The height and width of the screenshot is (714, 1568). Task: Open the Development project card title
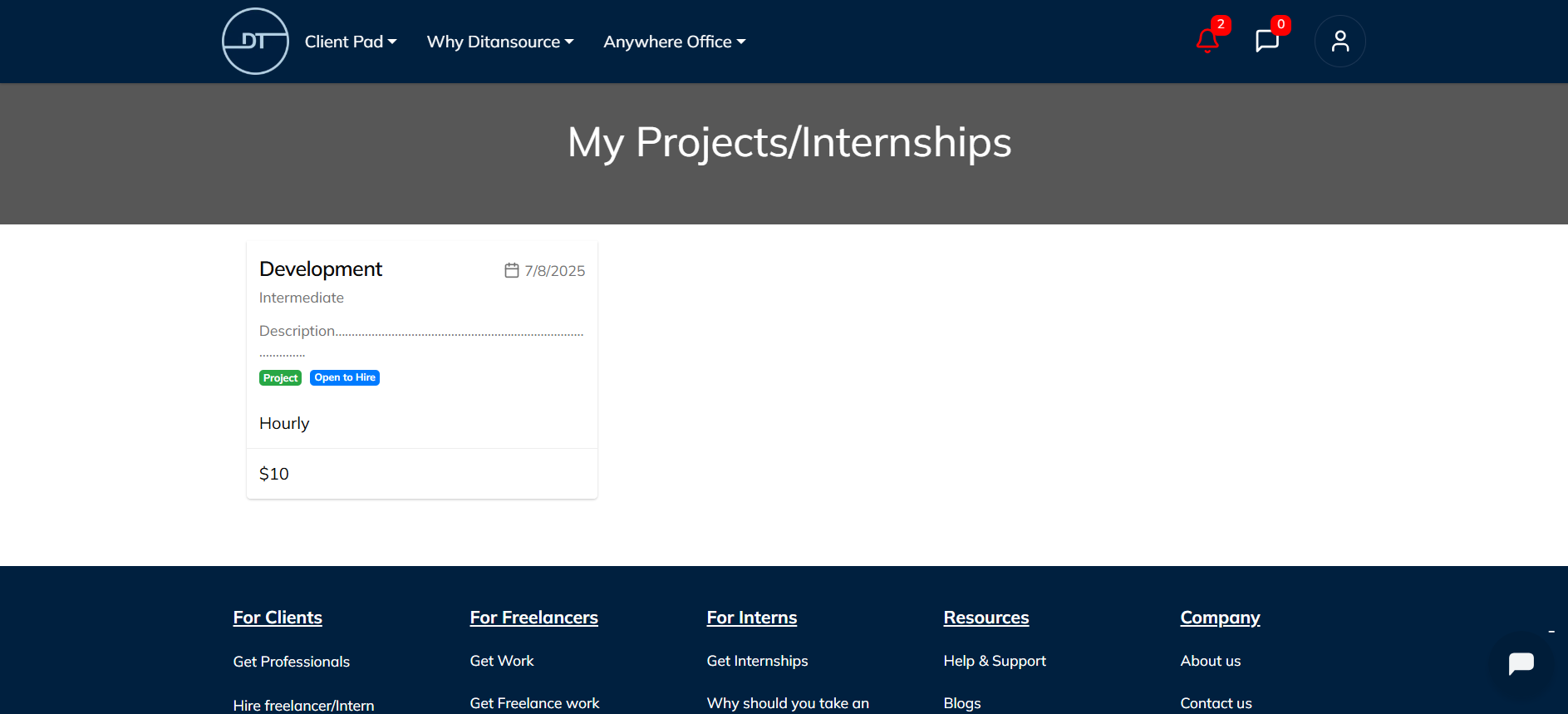tap(321, 269)
